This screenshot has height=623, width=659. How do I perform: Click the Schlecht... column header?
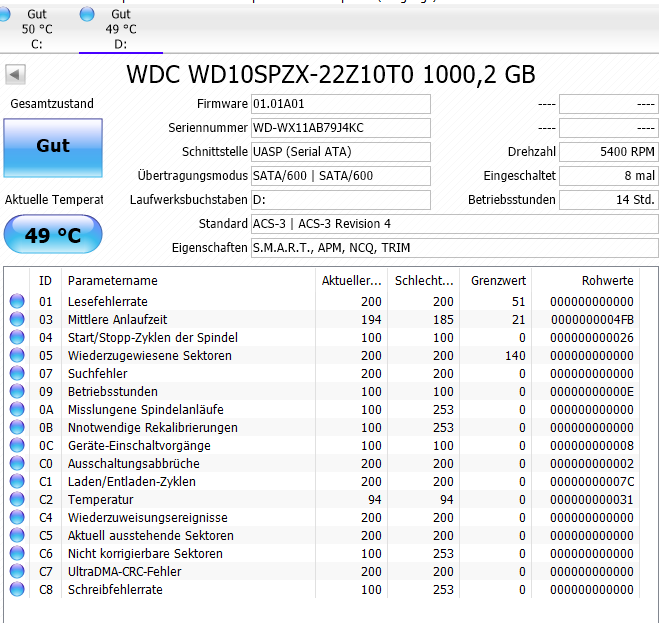424,280
